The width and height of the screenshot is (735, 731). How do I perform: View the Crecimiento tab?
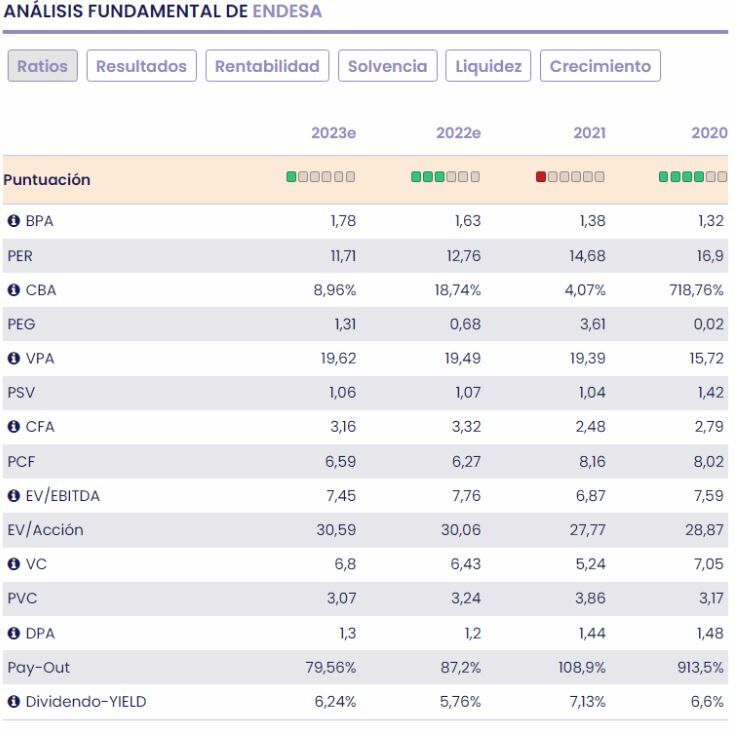[600, 67]
